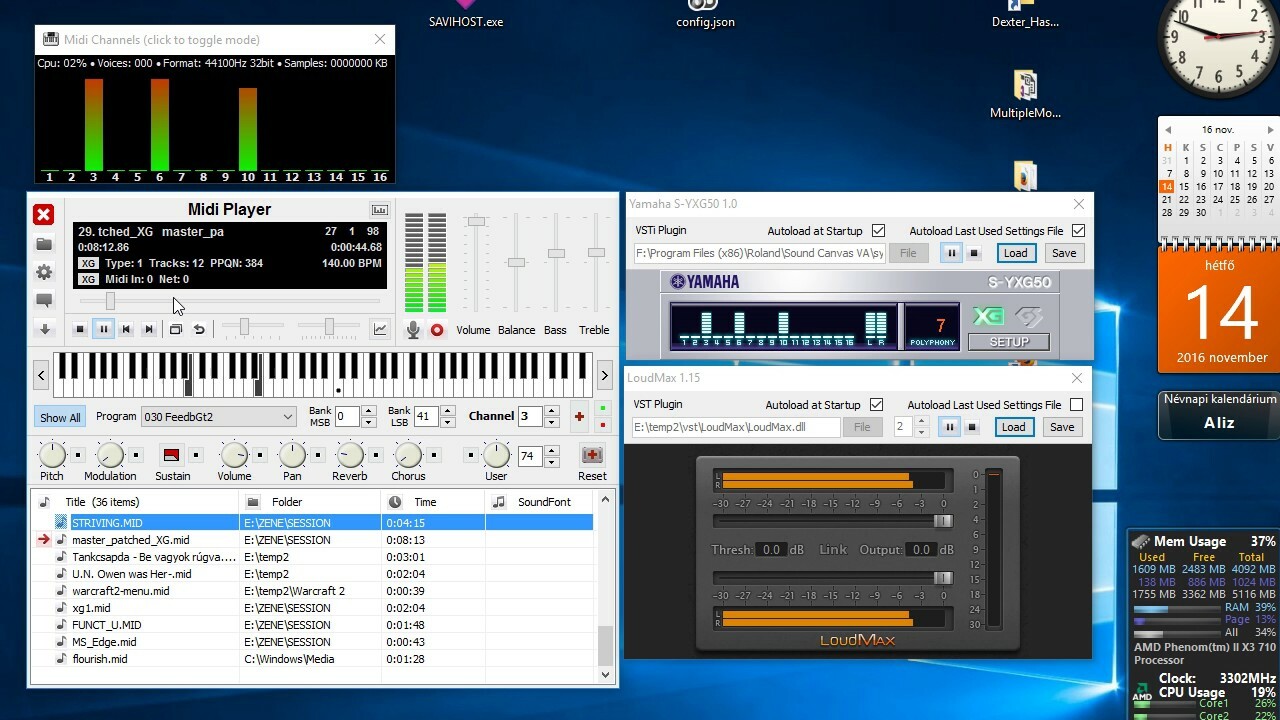Enable Autoload Last Used Settings File in LoudMax

pos(1076,405)
